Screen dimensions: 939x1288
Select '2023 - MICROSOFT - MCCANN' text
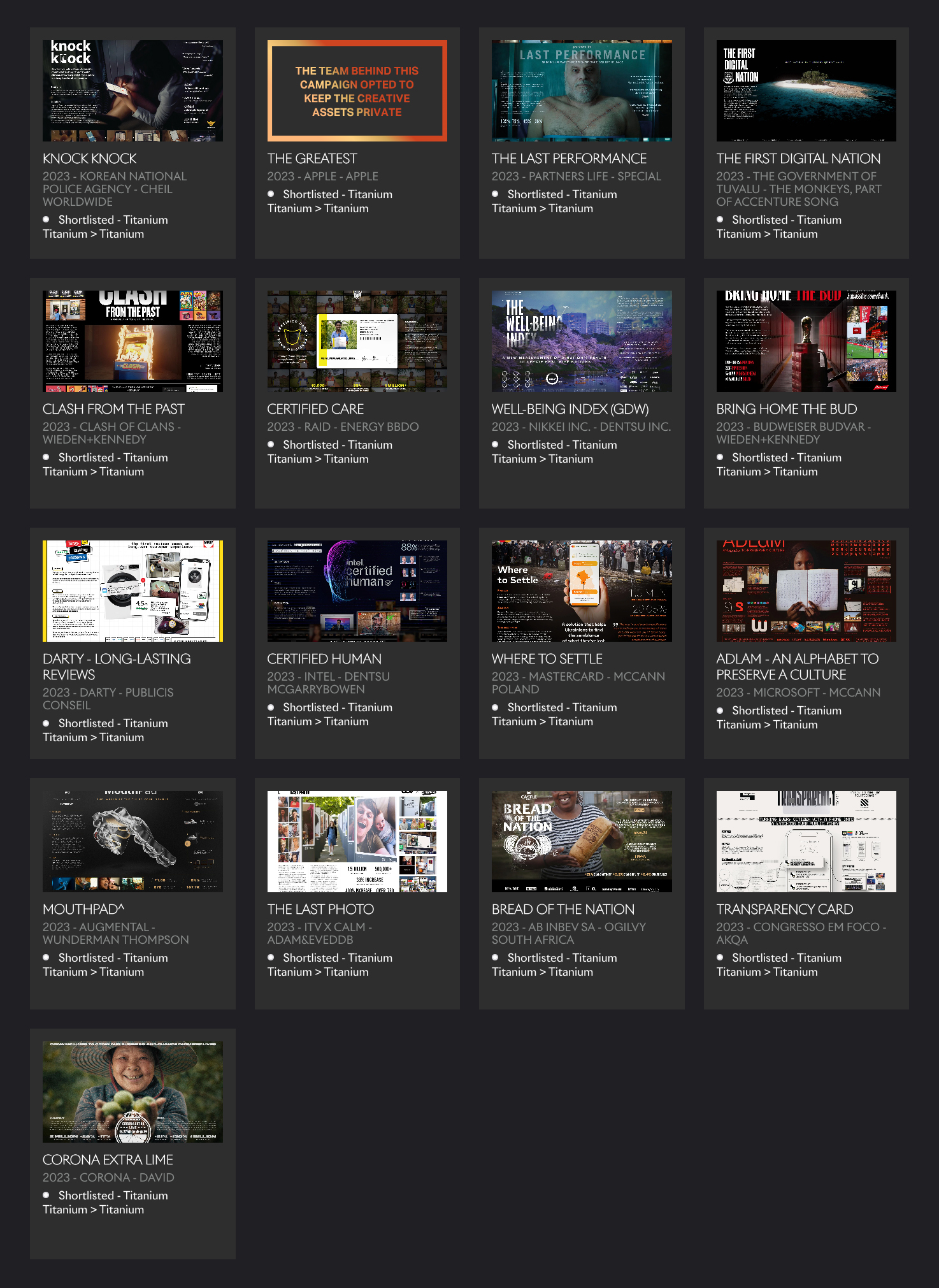point(798,693)
